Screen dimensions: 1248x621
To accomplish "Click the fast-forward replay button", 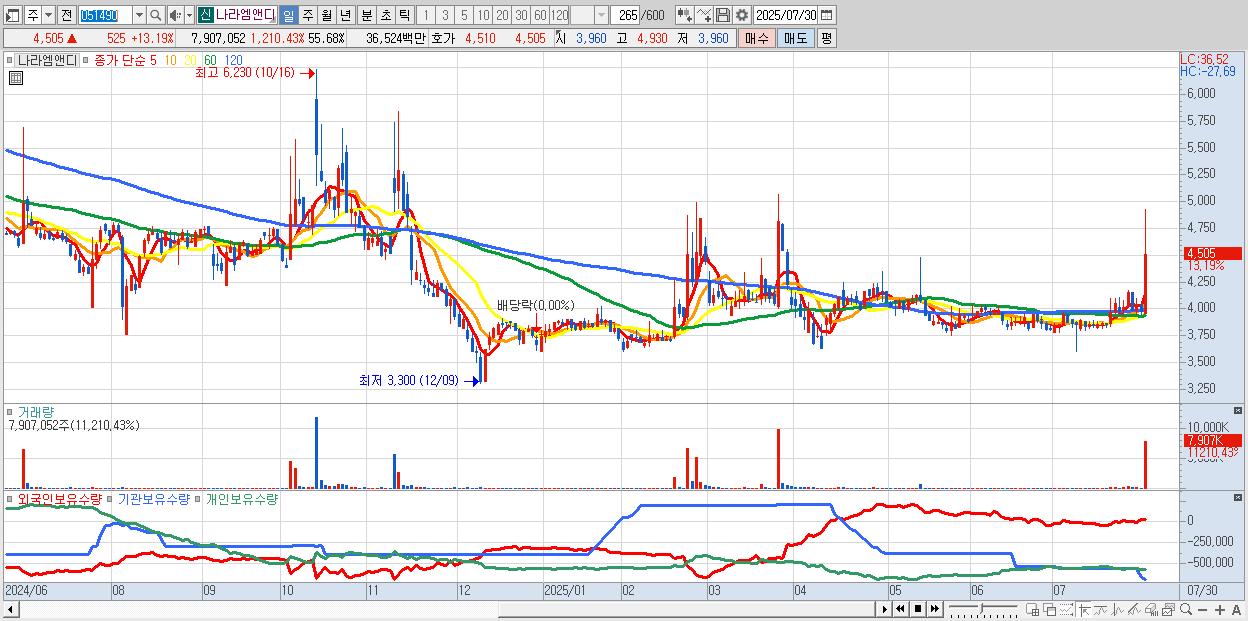I will [934, 609].
